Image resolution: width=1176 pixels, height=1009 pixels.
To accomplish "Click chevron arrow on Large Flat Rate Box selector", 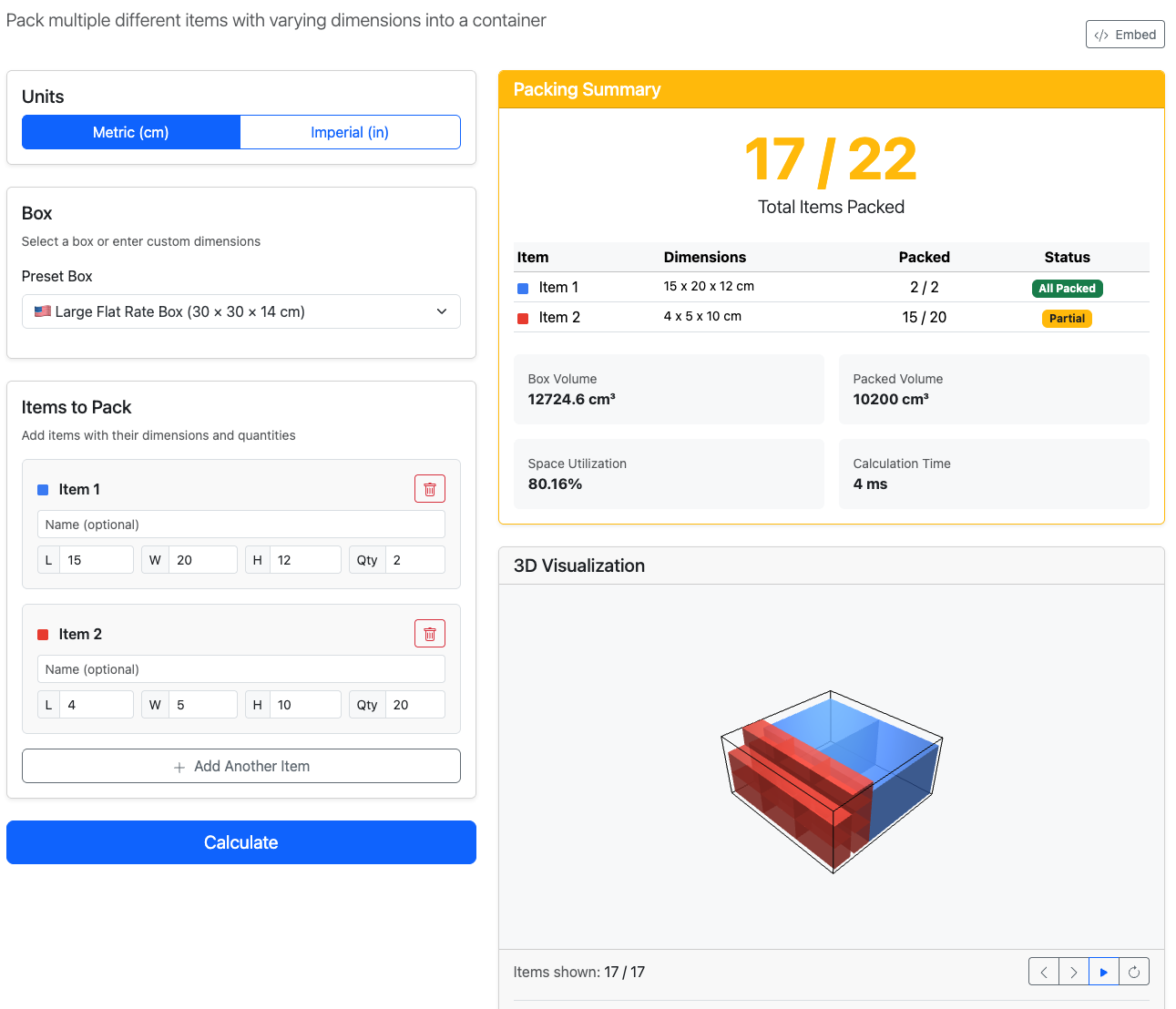I will pyautogui.click(x=442, y=311).
